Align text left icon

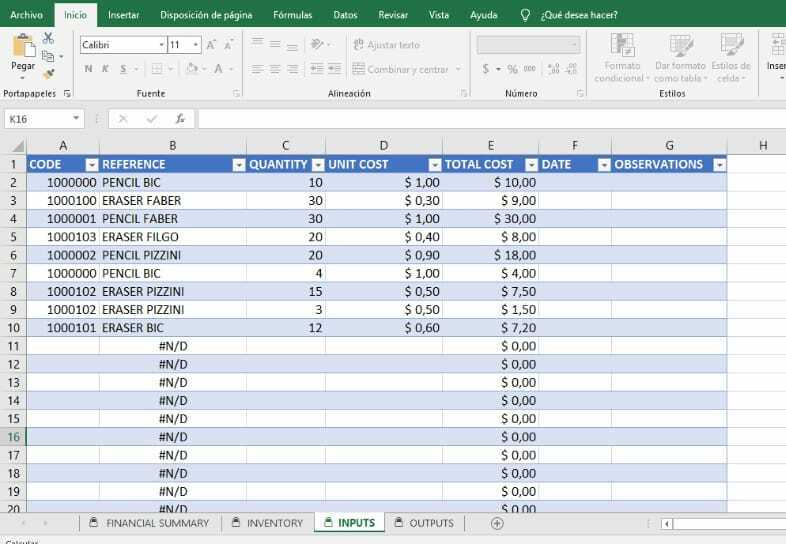(x=257, y=69)
